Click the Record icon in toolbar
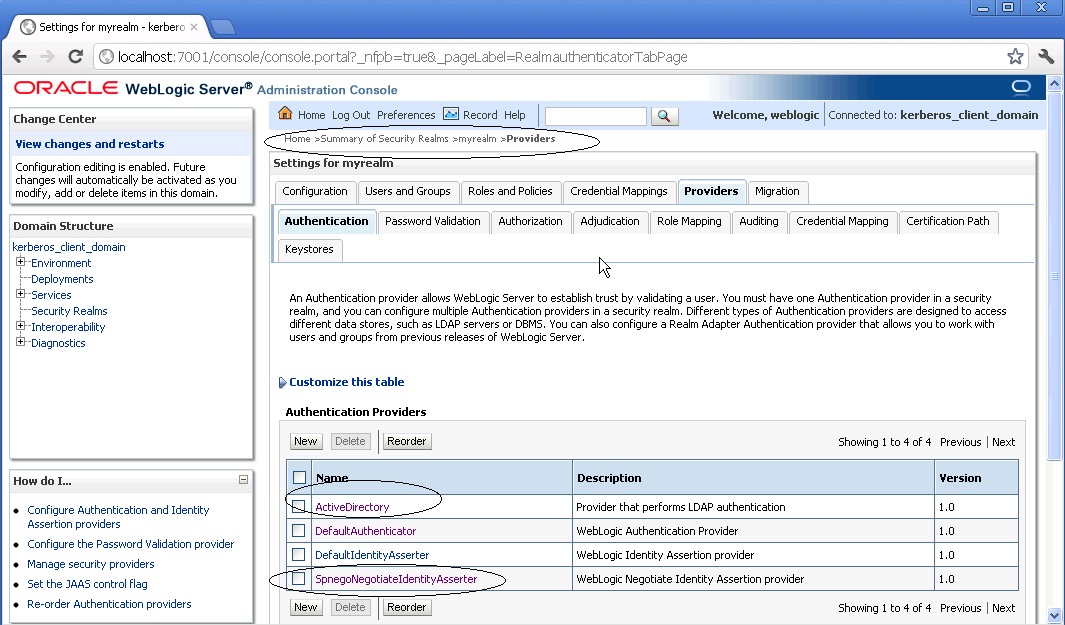This screenshot has height=625, width=1065. (451, 114)
